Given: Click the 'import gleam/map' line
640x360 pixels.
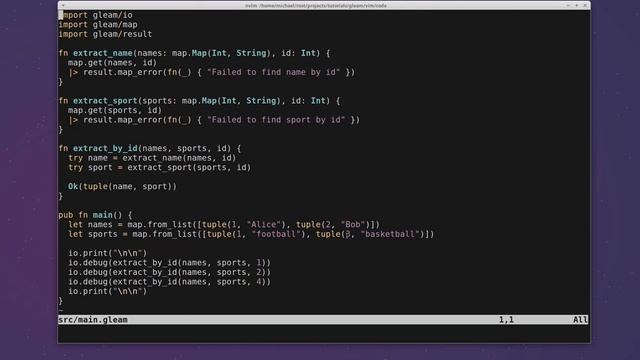Looking at the screenshot, I should pyautogui.click(x=98, y=24).
